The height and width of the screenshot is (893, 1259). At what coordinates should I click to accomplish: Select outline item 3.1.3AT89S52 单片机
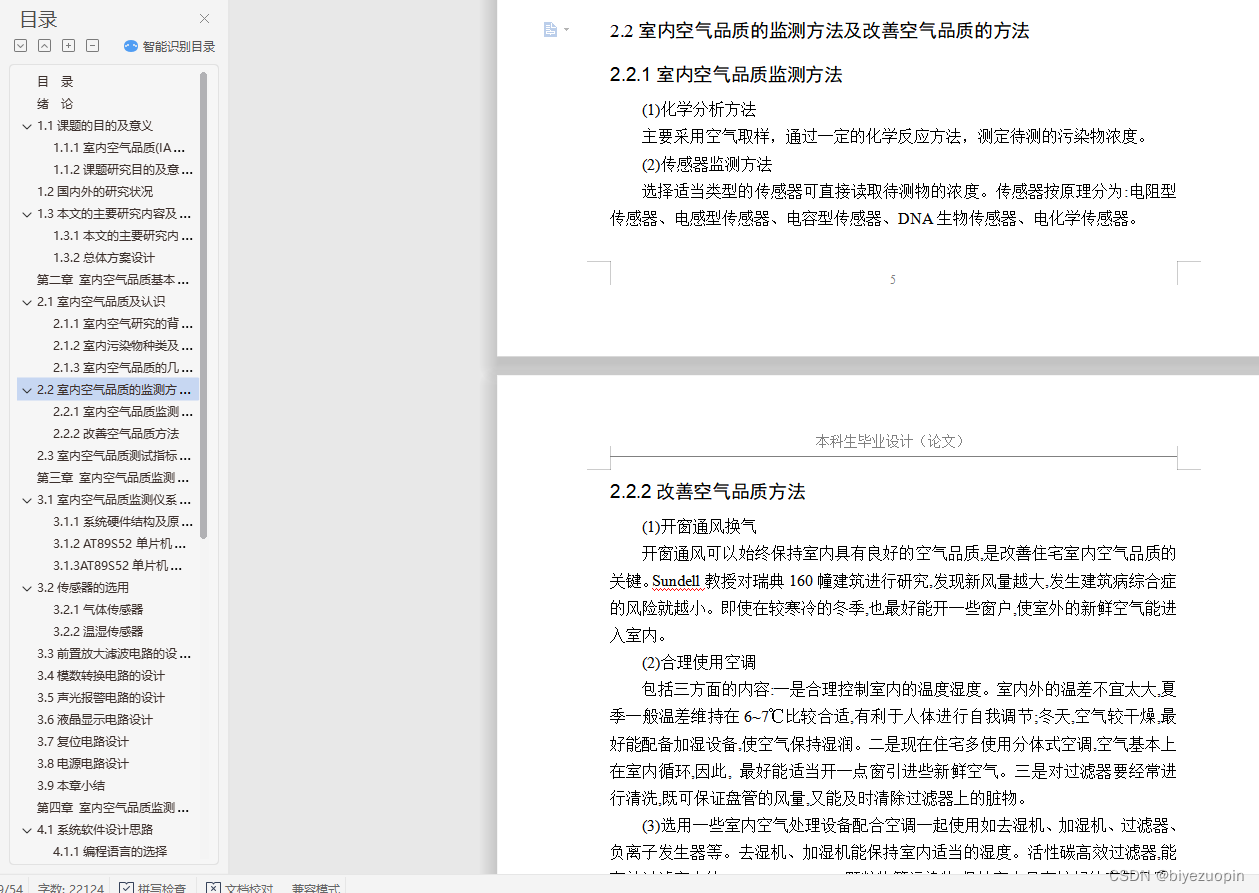tap(117, 566)
